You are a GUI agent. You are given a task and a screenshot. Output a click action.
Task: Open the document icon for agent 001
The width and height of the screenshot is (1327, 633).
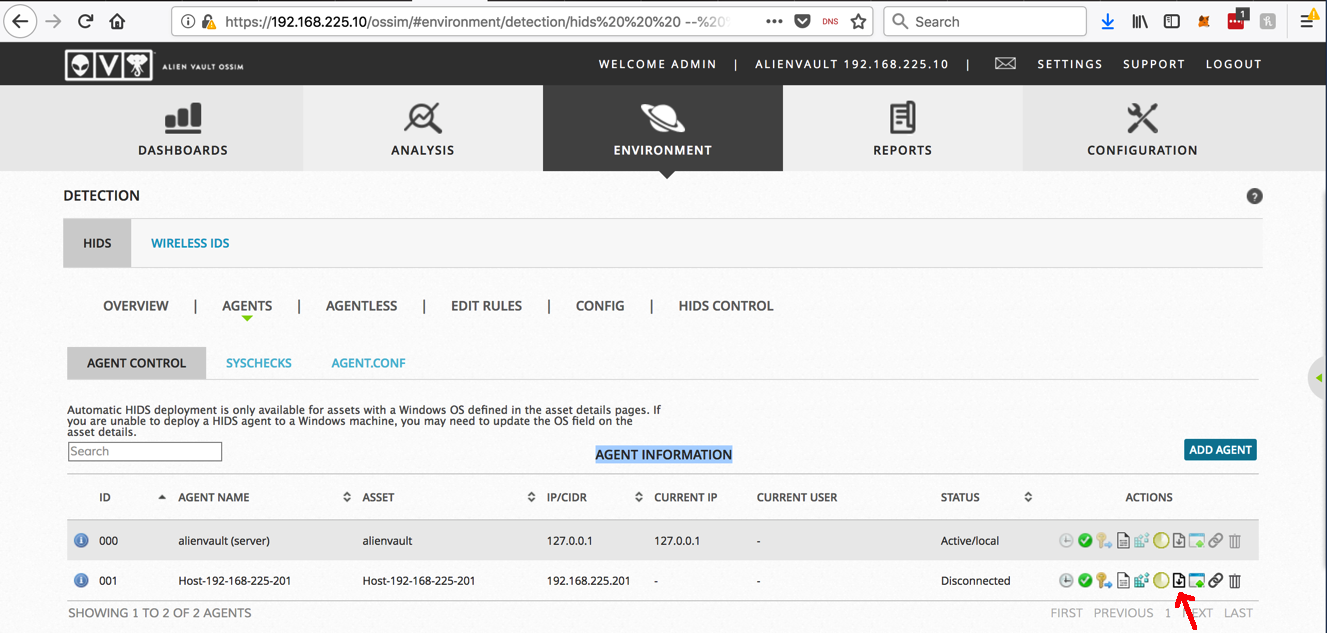click(x=1123, y=580)
